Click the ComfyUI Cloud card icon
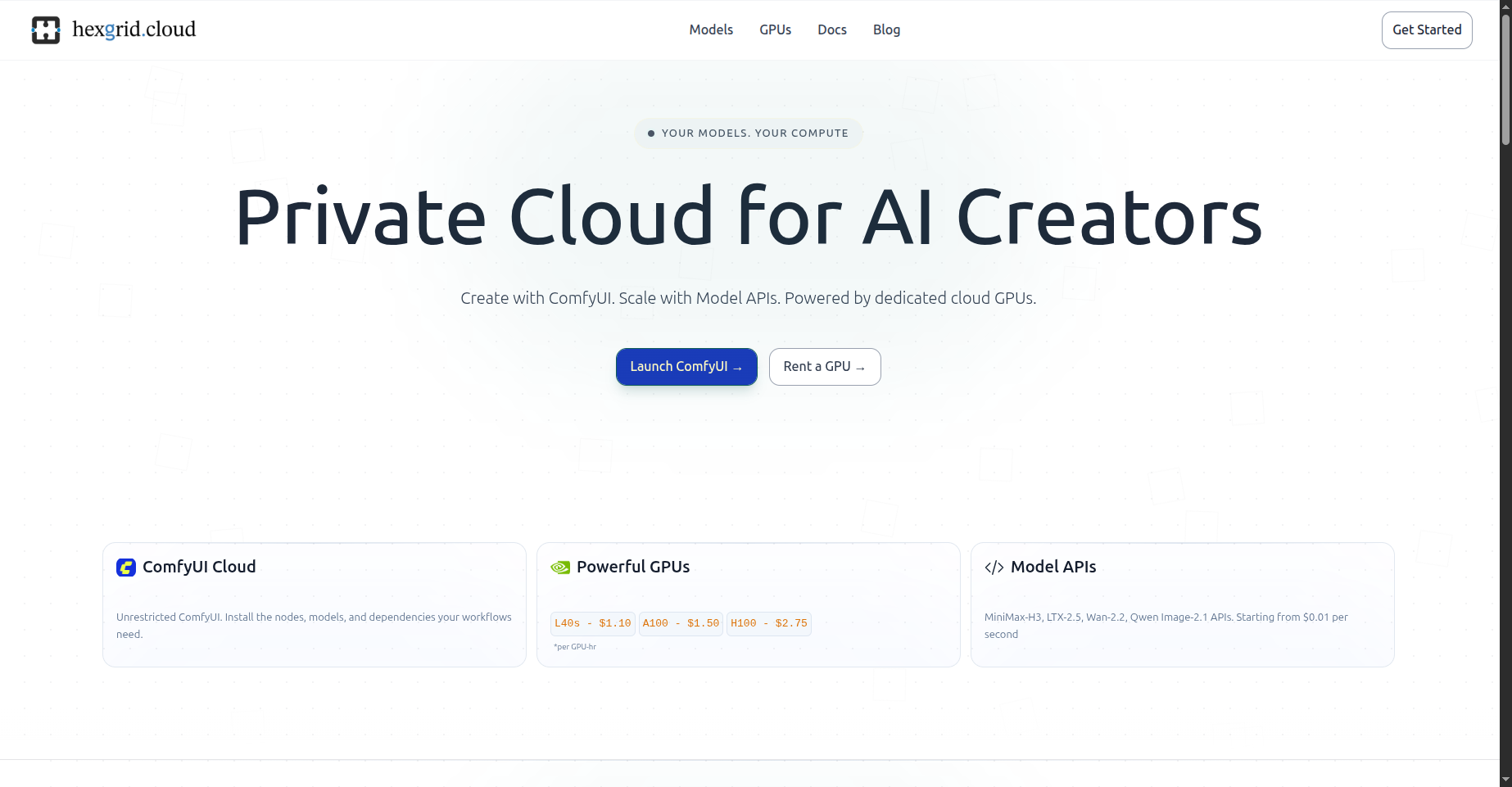Screen dimensions: 1512x787 [x=126, y=568]
